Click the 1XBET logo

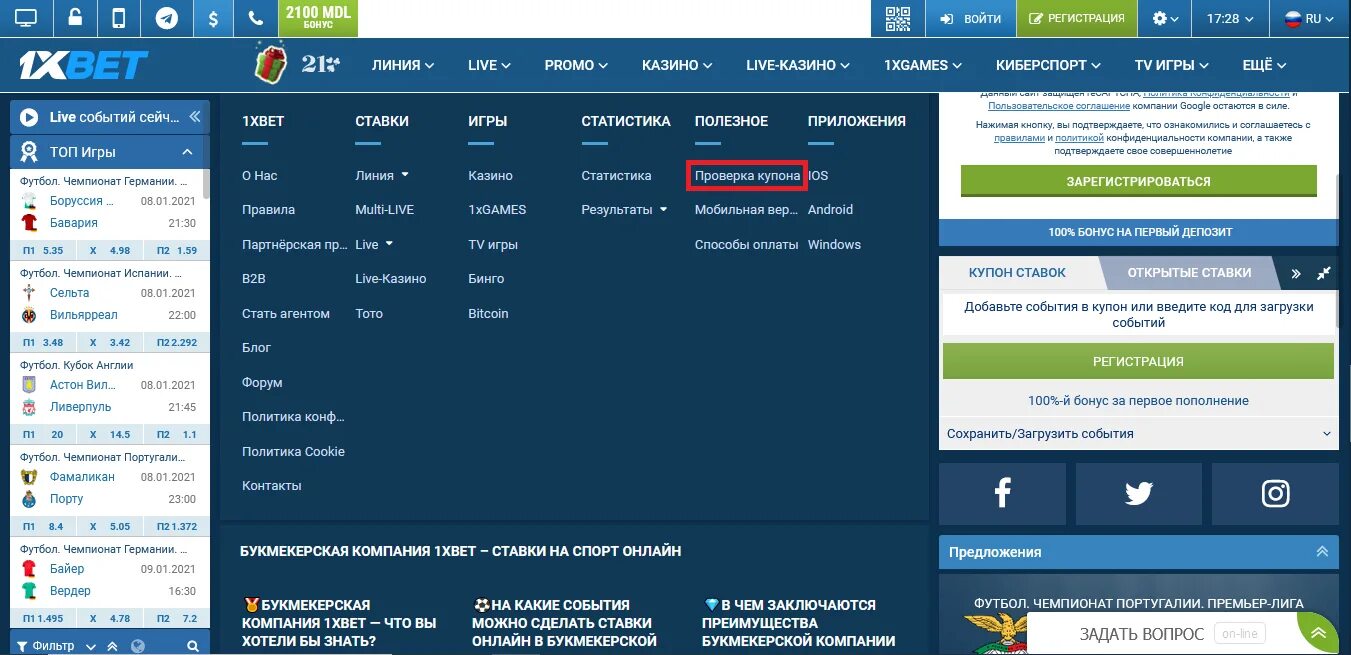83,66
